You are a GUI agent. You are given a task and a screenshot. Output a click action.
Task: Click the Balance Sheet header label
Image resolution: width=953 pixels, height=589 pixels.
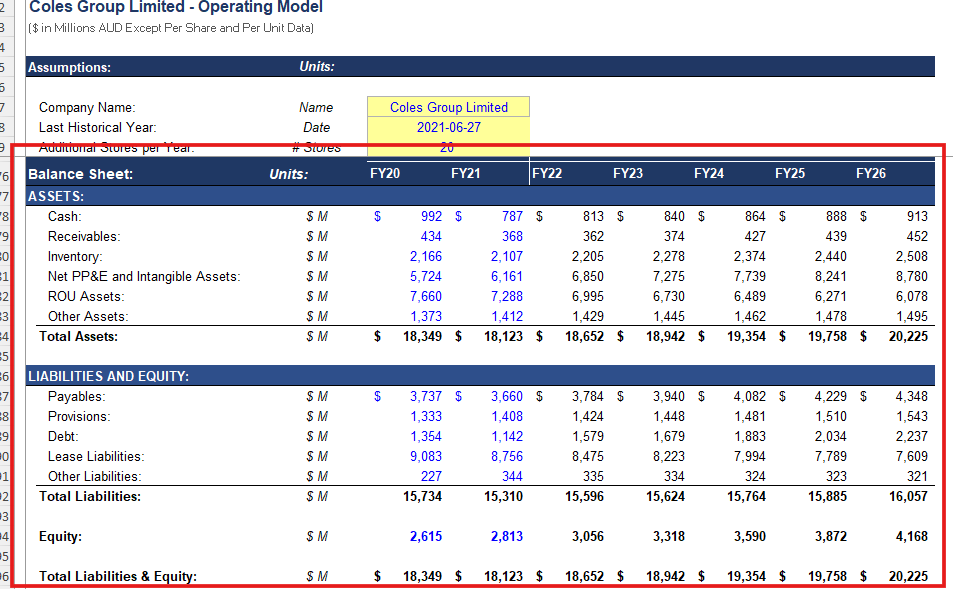pos(80,174)
